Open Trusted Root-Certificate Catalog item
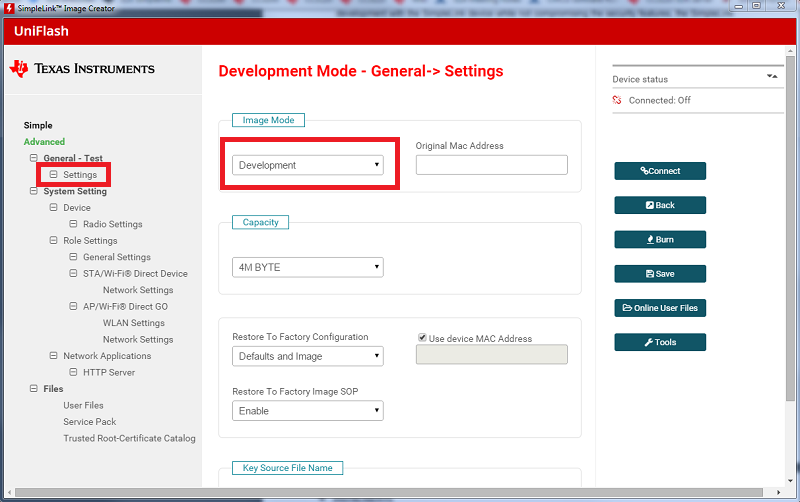Viewport: 800px width, 502px height. tap(129, 438)
